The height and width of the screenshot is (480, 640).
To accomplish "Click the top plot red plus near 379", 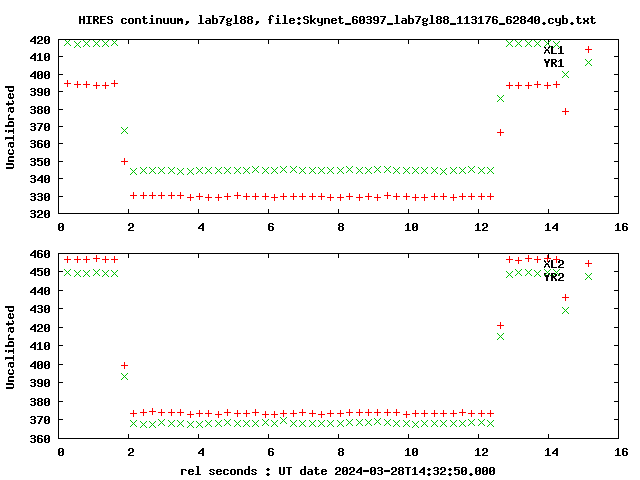I will (x=565, y=111).
